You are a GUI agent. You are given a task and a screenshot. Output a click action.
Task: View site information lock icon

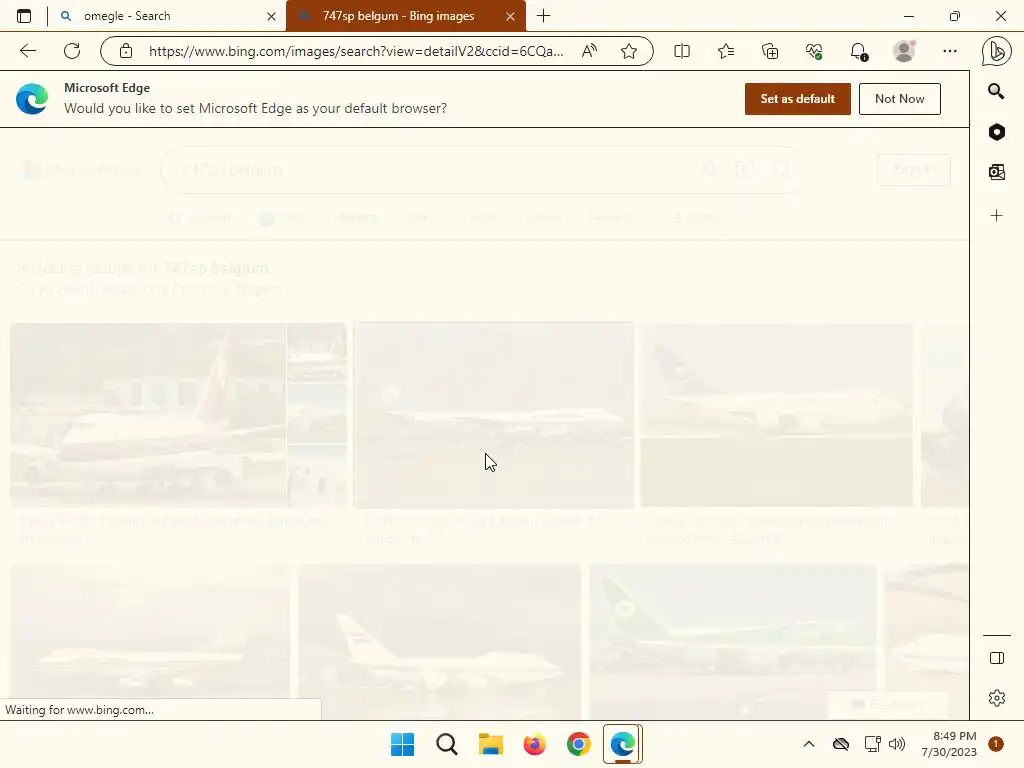pyautogui.click(x=126, y=51)
